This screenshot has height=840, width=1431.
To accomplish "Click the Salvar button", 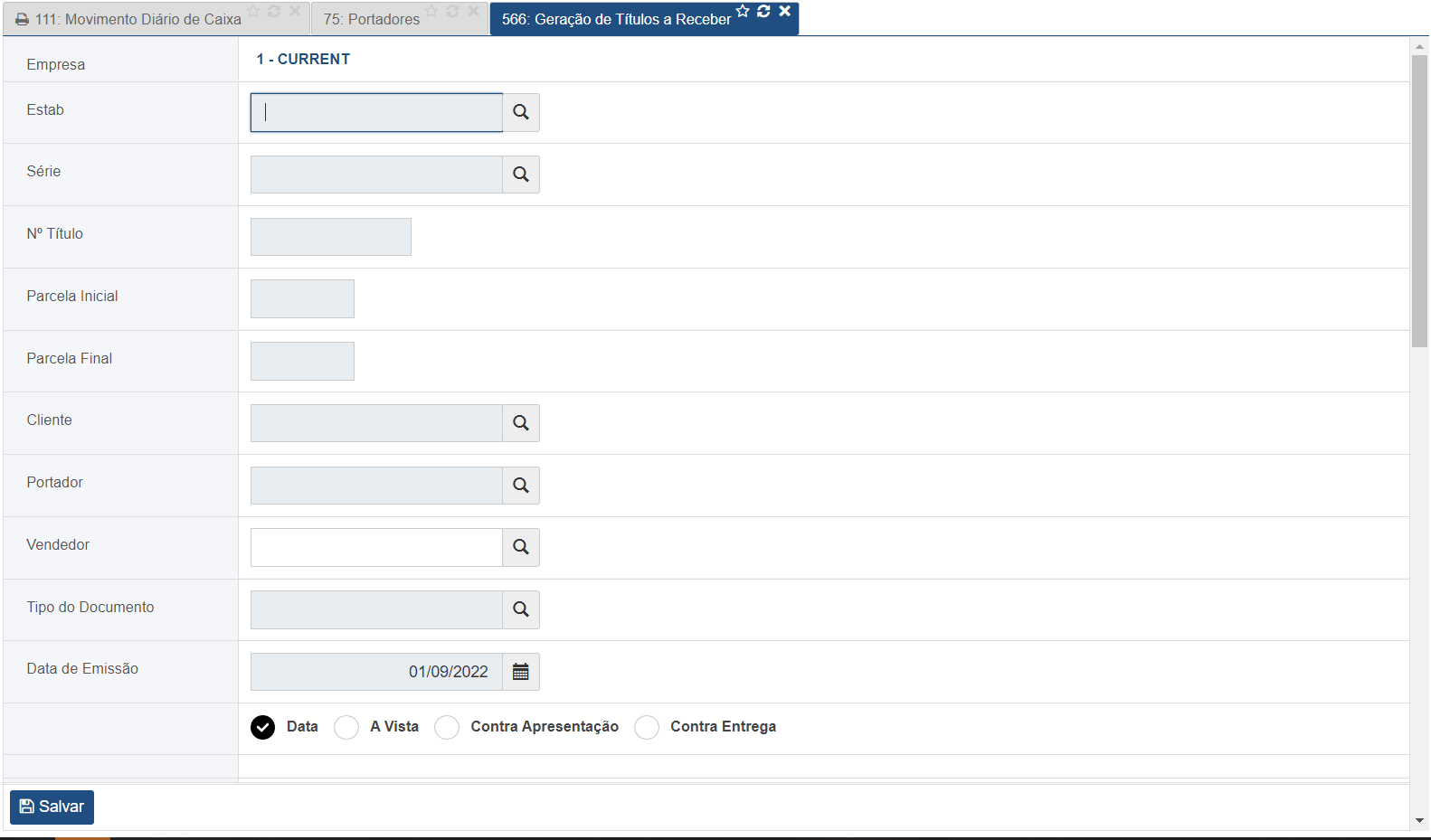I will (52, 807).
